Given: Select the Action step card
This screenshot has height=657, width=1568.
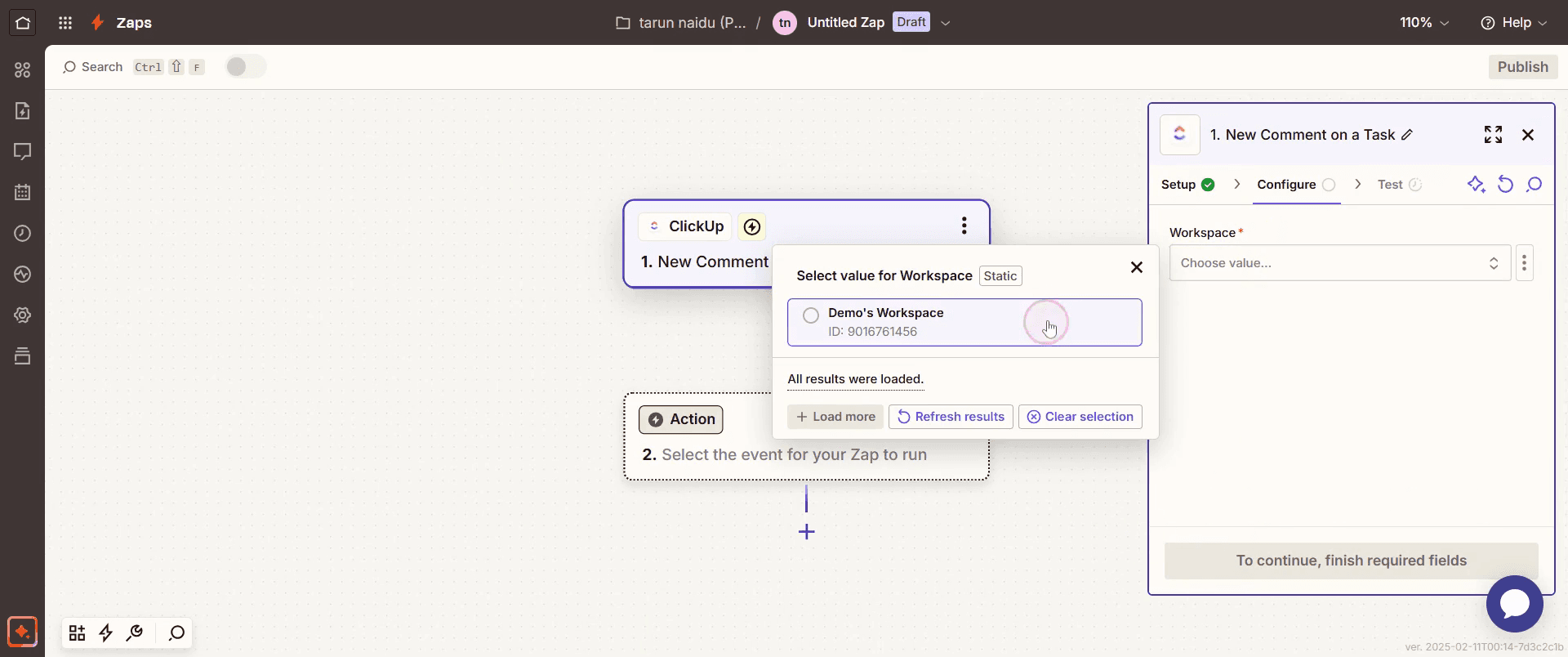Looking at the screenshot, I should pos(807,437).
